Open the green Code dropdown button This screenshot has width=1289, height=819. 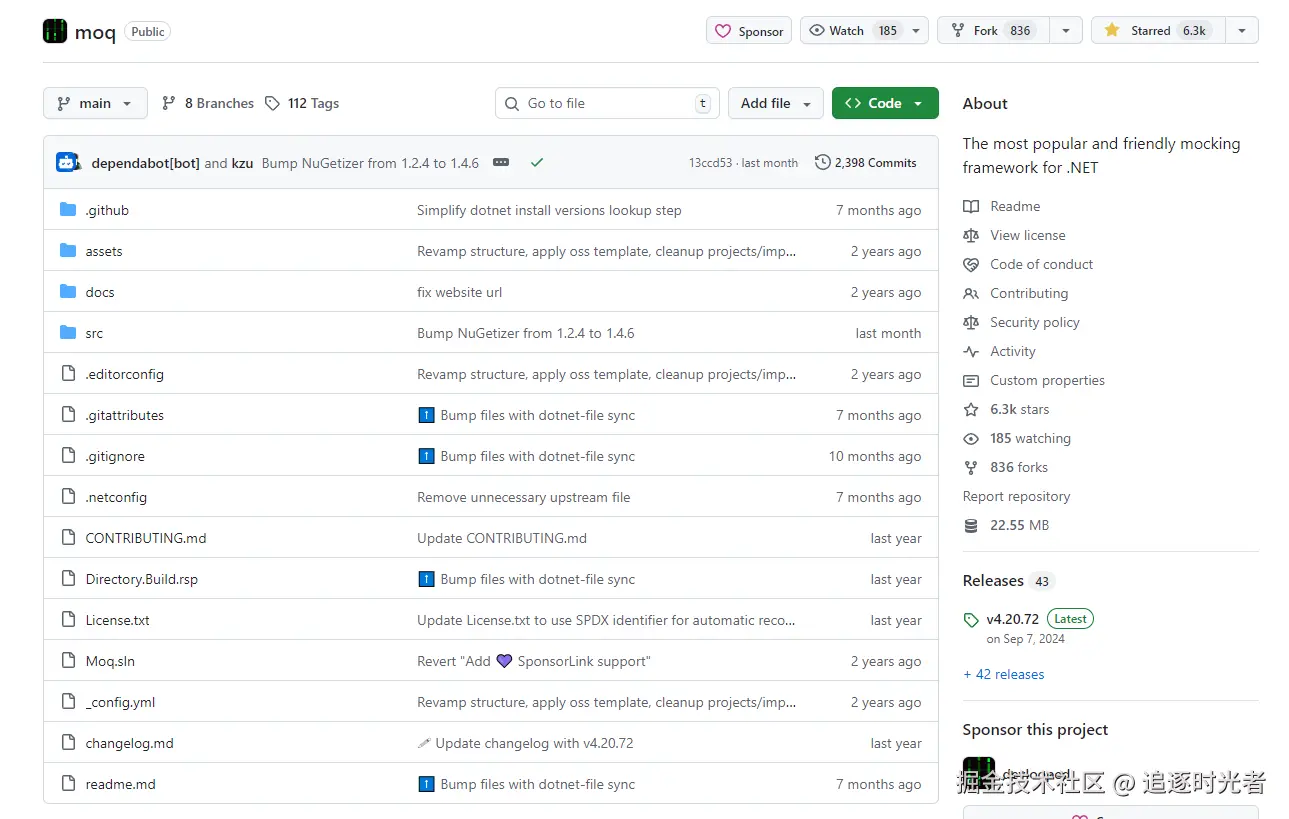[x=885, y=103]
